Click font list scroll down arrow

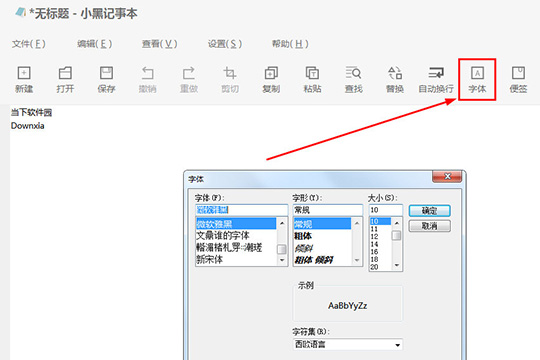[x=282, y=260]
